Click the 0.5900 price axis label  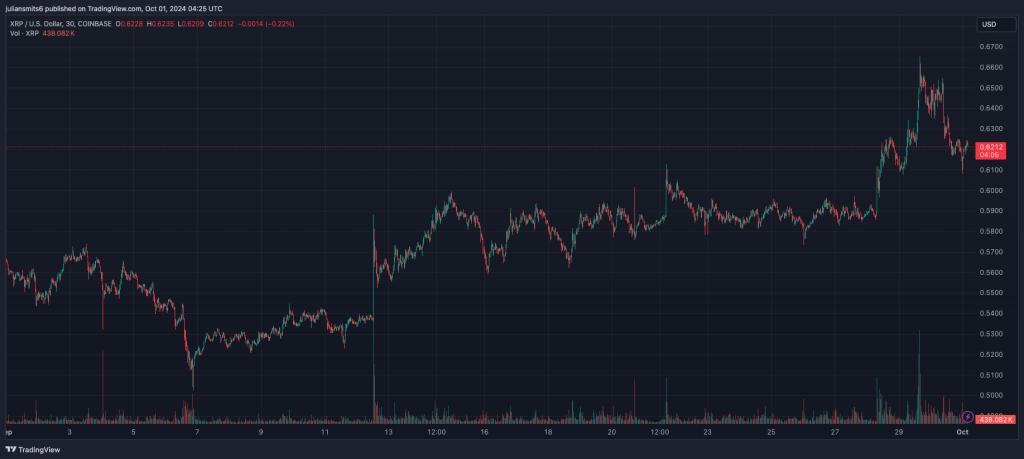coord(991,212)
